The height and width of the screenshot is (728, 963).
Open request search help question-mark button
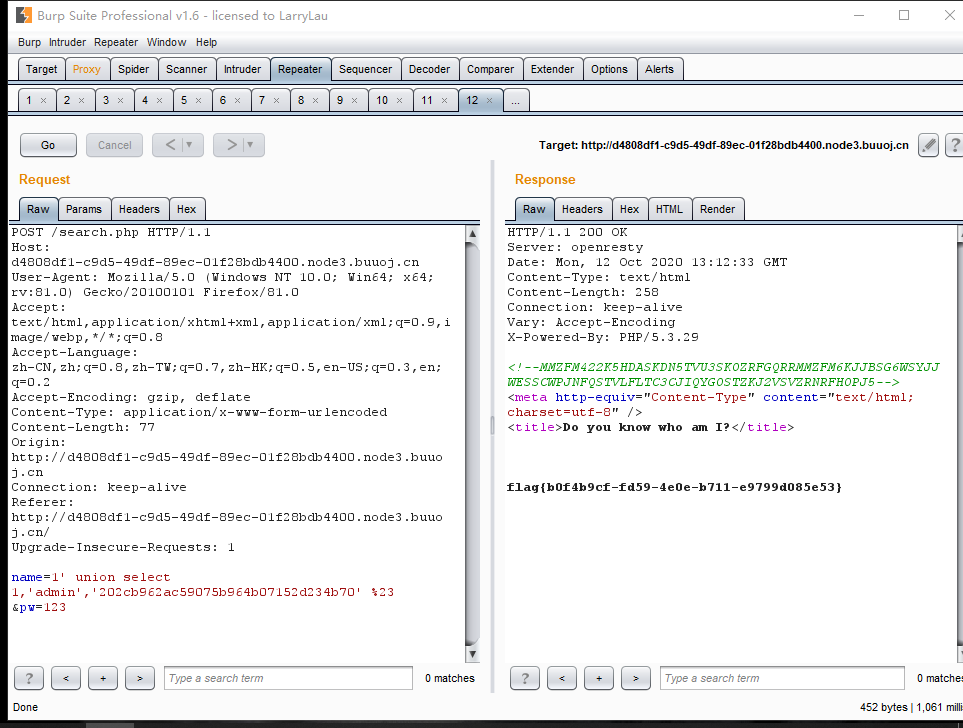(29, 678)
